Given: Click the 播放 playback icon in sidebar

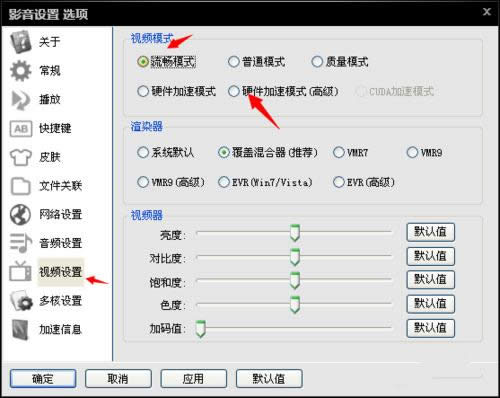Looking at the screenshot, I should [21, 100].
